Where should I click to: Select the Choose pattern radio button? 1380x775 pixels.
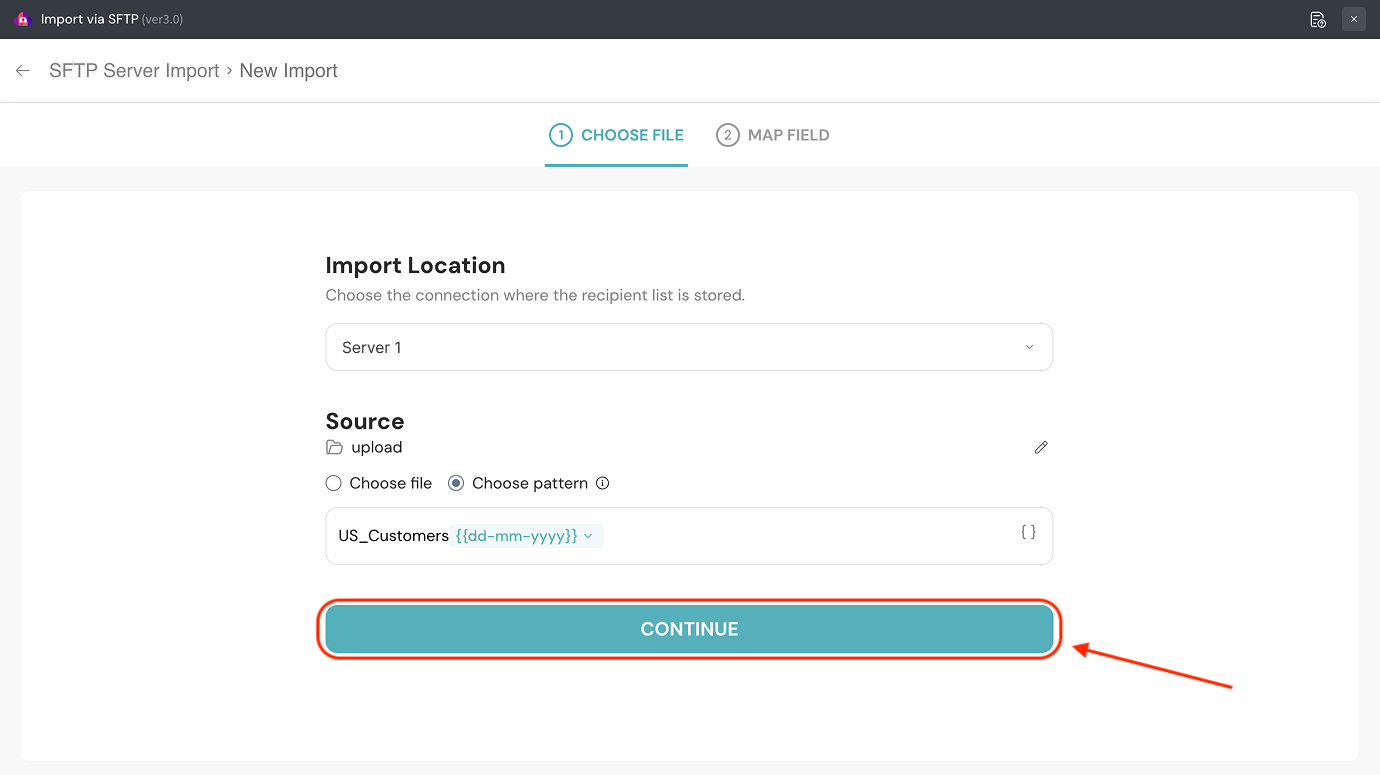coord(456,483)
